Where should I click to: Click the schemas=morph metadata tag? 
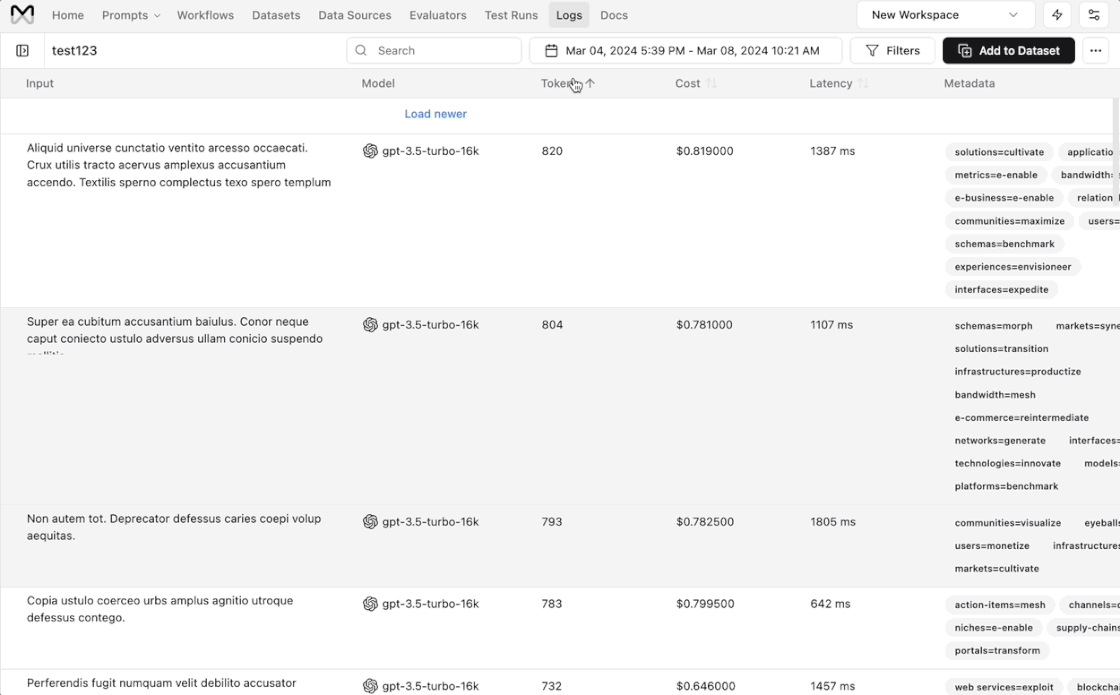[993, 326]
